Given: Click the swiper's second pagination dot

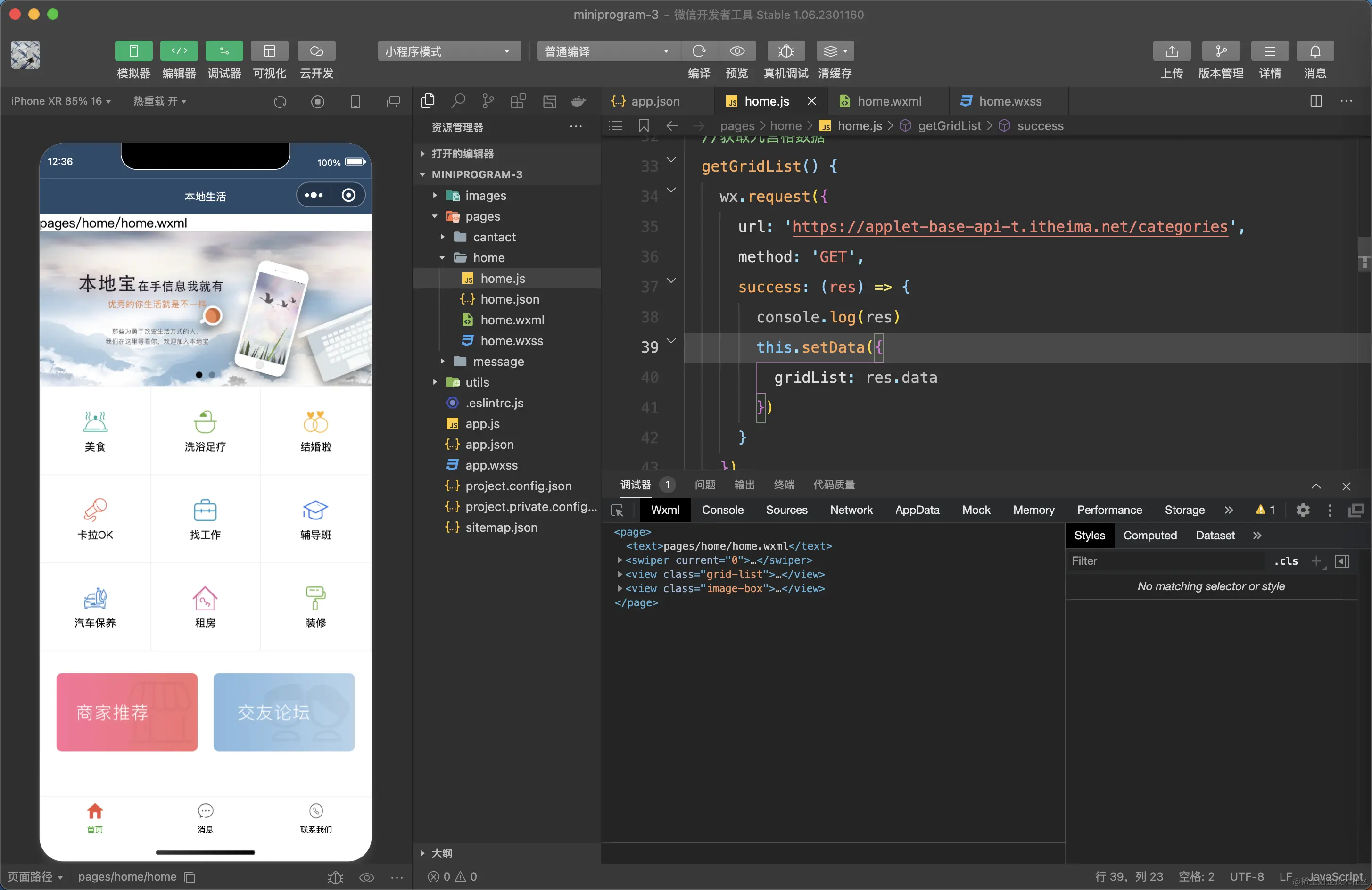Looking at the screenshot, I should (x=212, y=375).
